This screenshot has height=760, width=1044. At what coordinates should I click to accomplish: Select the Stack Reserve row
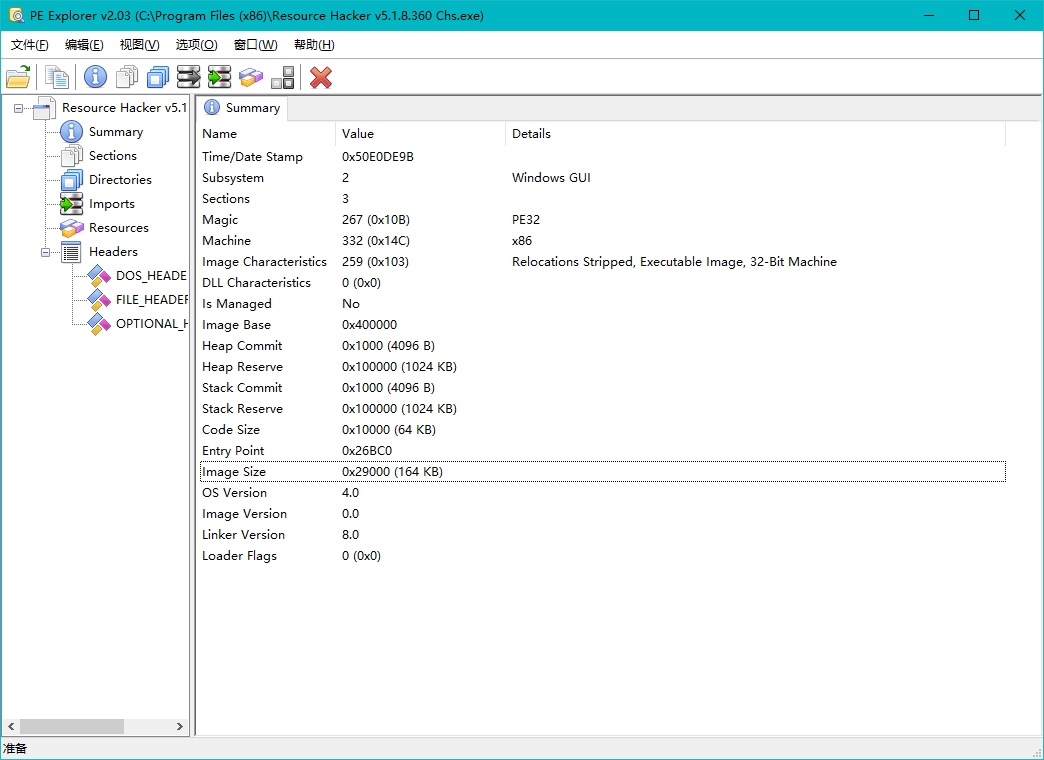603,409
